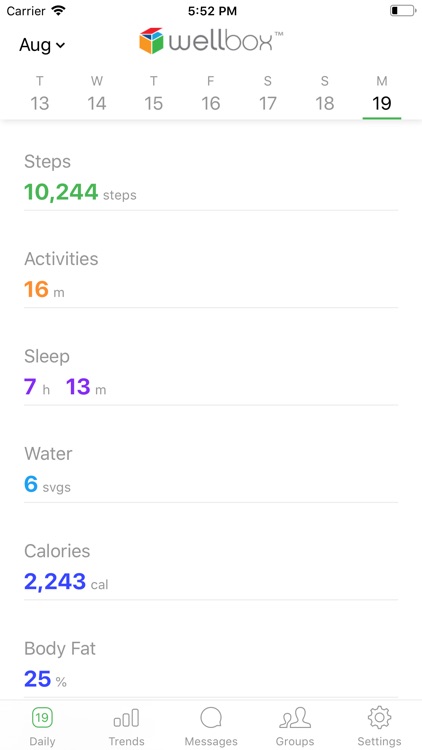422x750 pixels.
Task: Expand the Aug month dropdown
Action: 42,45
